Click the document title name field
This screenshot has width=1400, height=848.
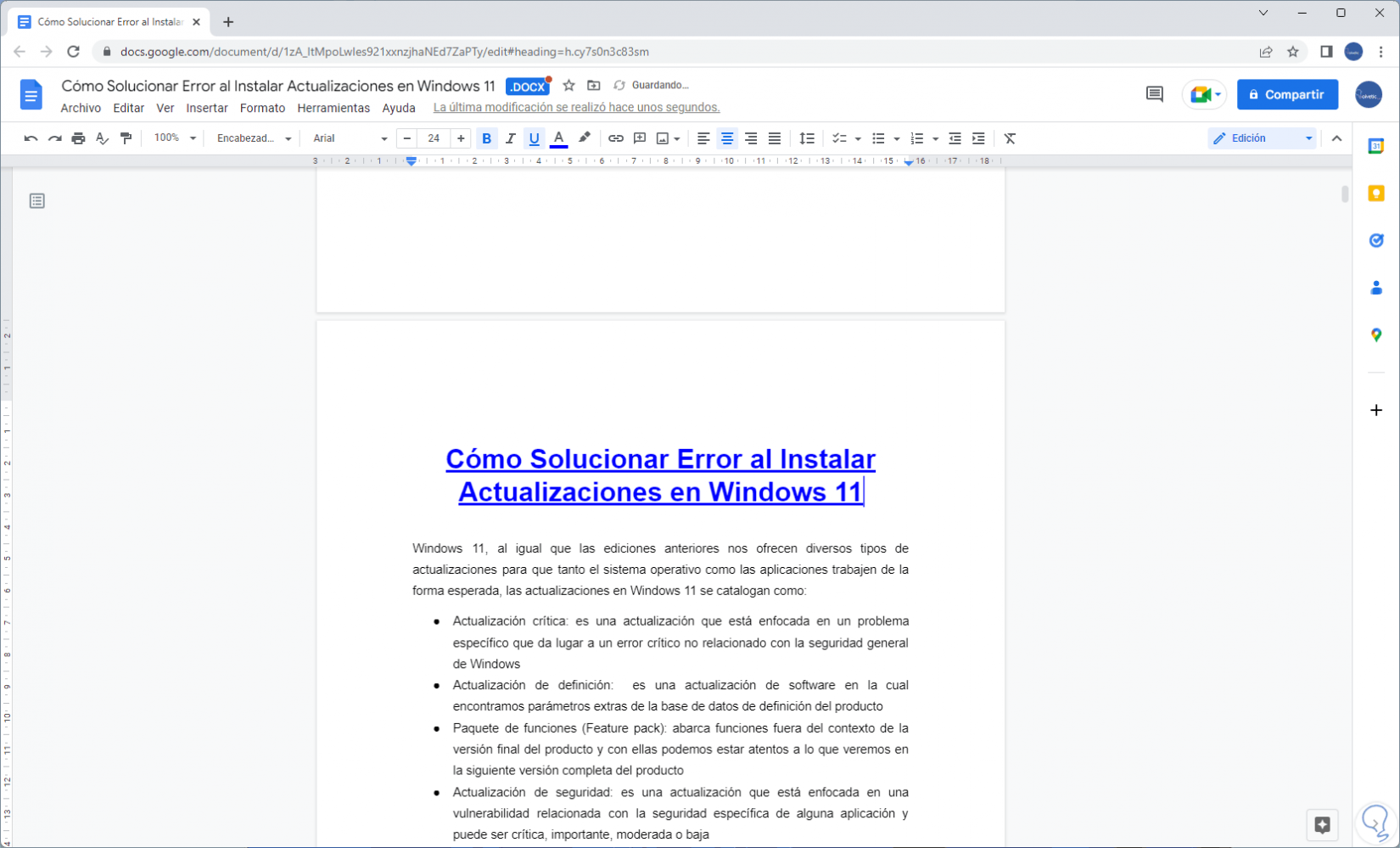tap(278, 86)
